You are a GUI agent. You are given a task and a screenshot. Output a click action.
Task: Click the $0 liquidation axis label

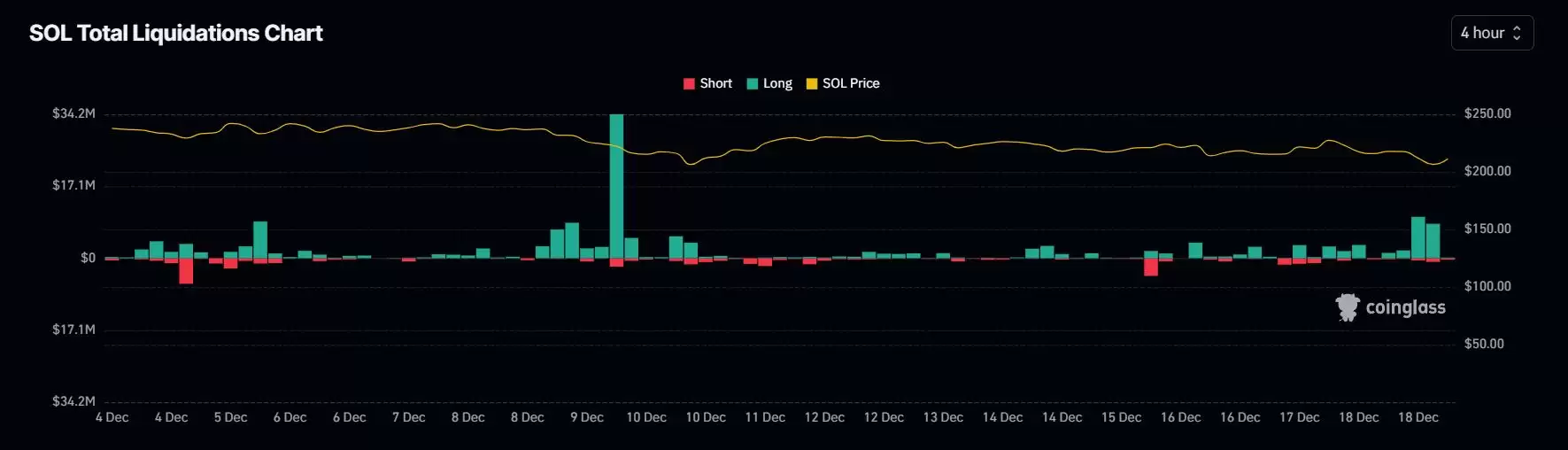click(88, 258)
